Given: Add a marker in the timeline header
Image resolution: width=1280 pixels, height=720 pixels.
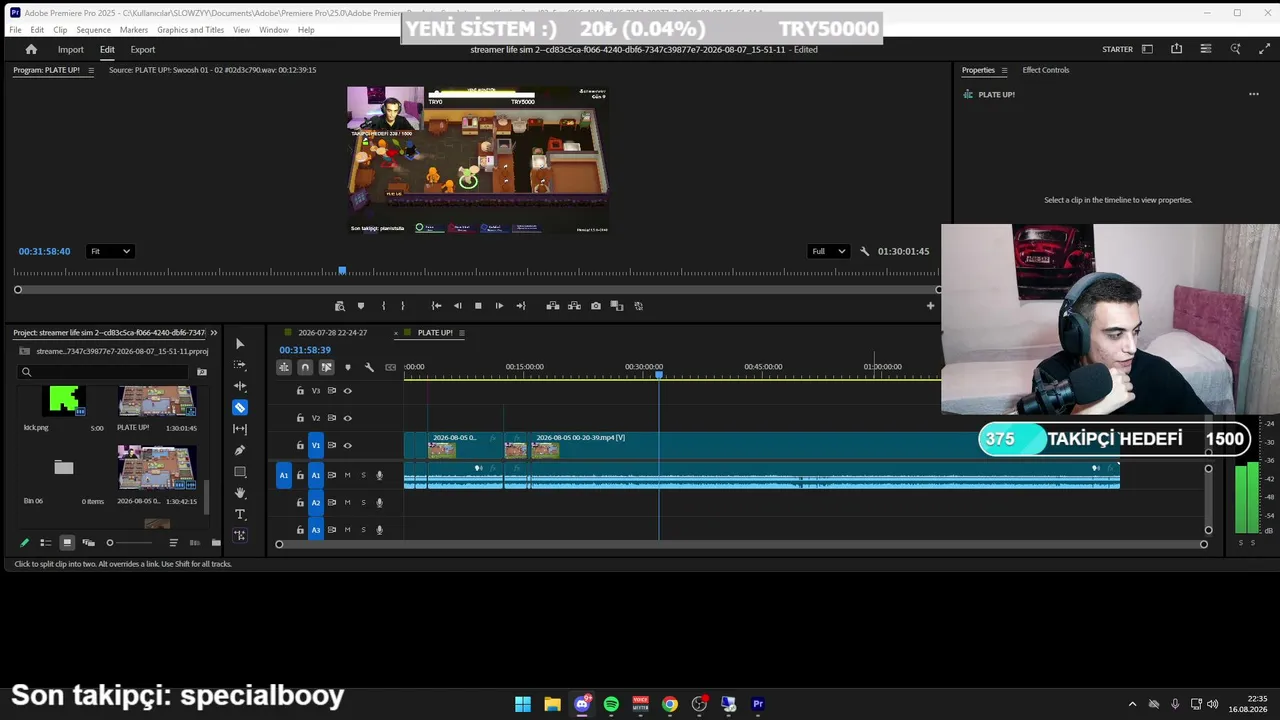Looking at the screenshot, I should click(348, 367).
